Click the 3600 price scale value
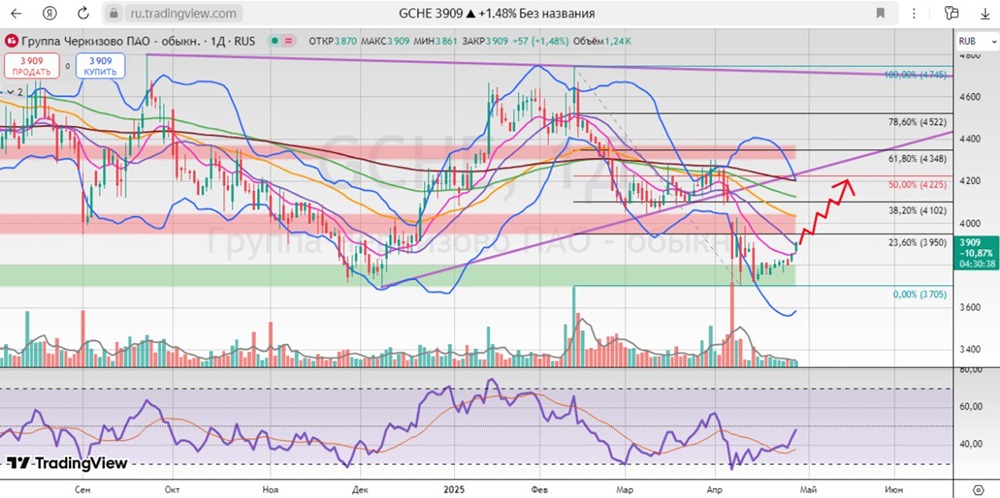The image size is (1000, 498). click(970, 307)
